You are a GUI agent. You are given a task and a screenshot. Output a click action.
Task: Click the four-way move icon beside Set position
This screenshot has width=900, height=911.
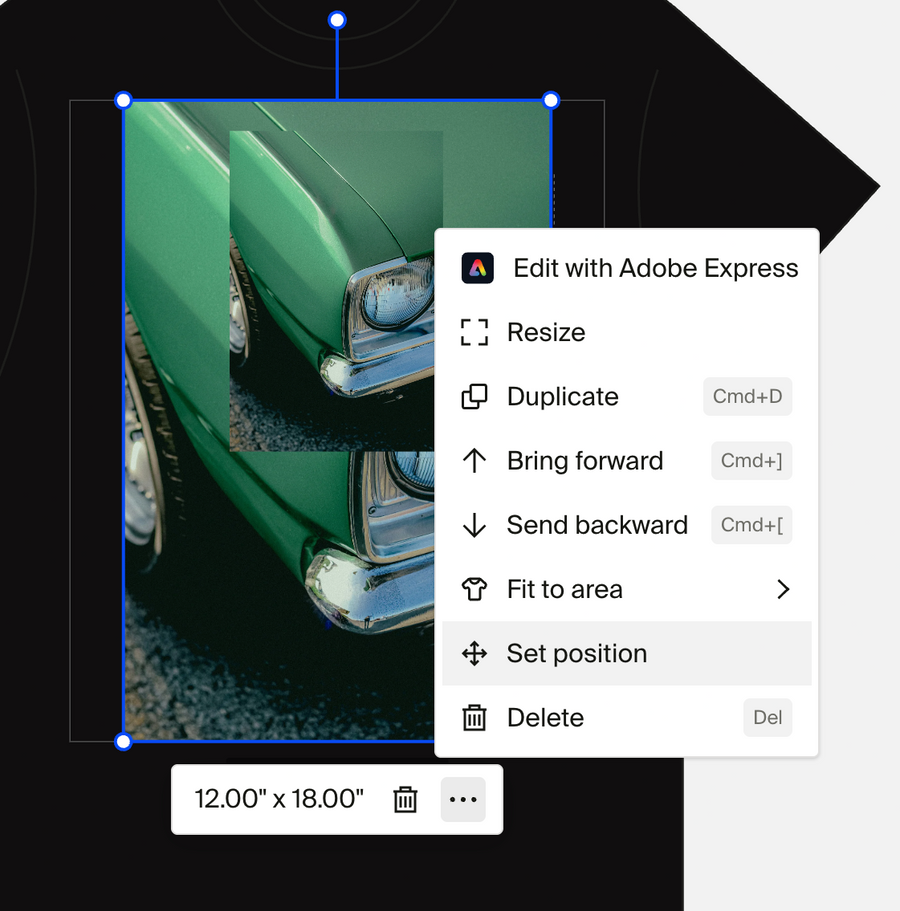tap(474, 653)
